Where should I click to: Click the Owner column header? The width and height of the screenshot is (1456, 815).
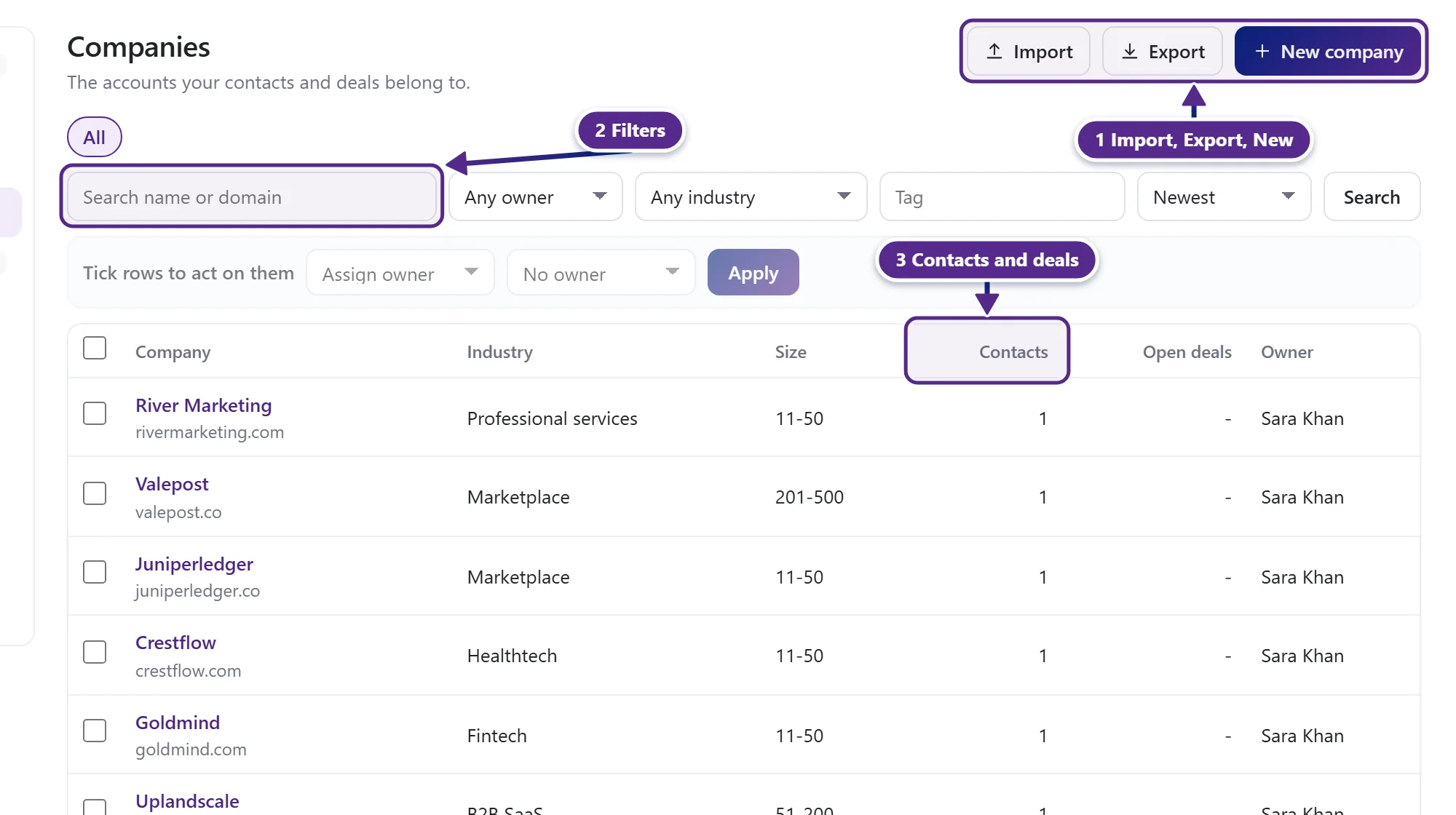tap(1287, 352)
